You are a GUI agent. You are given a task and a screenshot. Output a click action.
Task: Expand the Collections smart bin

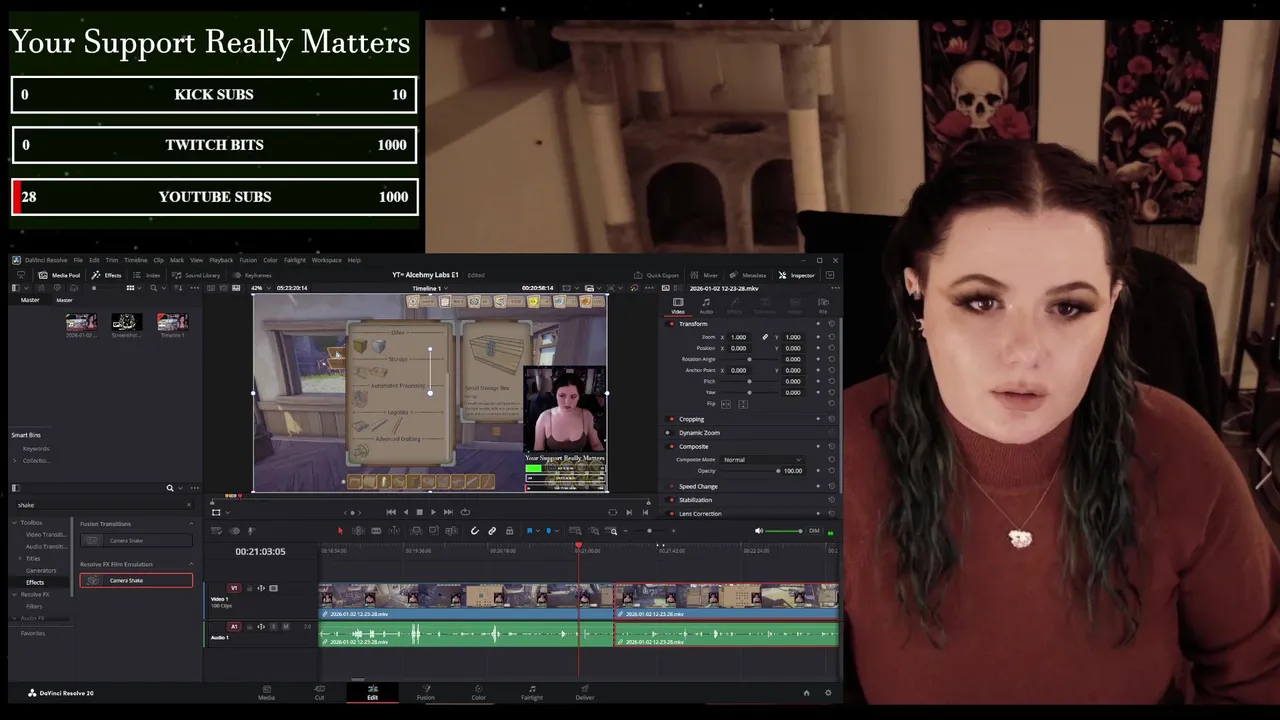pos(15,460)
